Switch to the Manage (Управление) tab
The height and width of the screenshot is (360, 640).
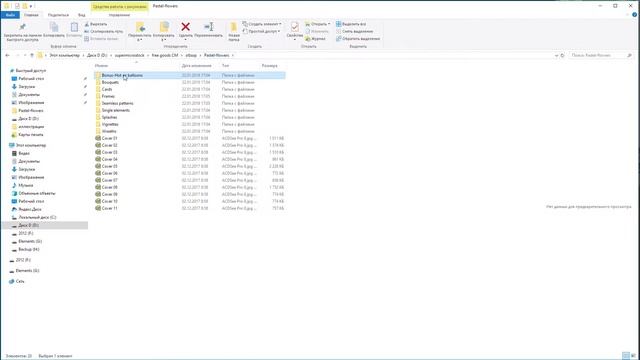pos(120,15)
